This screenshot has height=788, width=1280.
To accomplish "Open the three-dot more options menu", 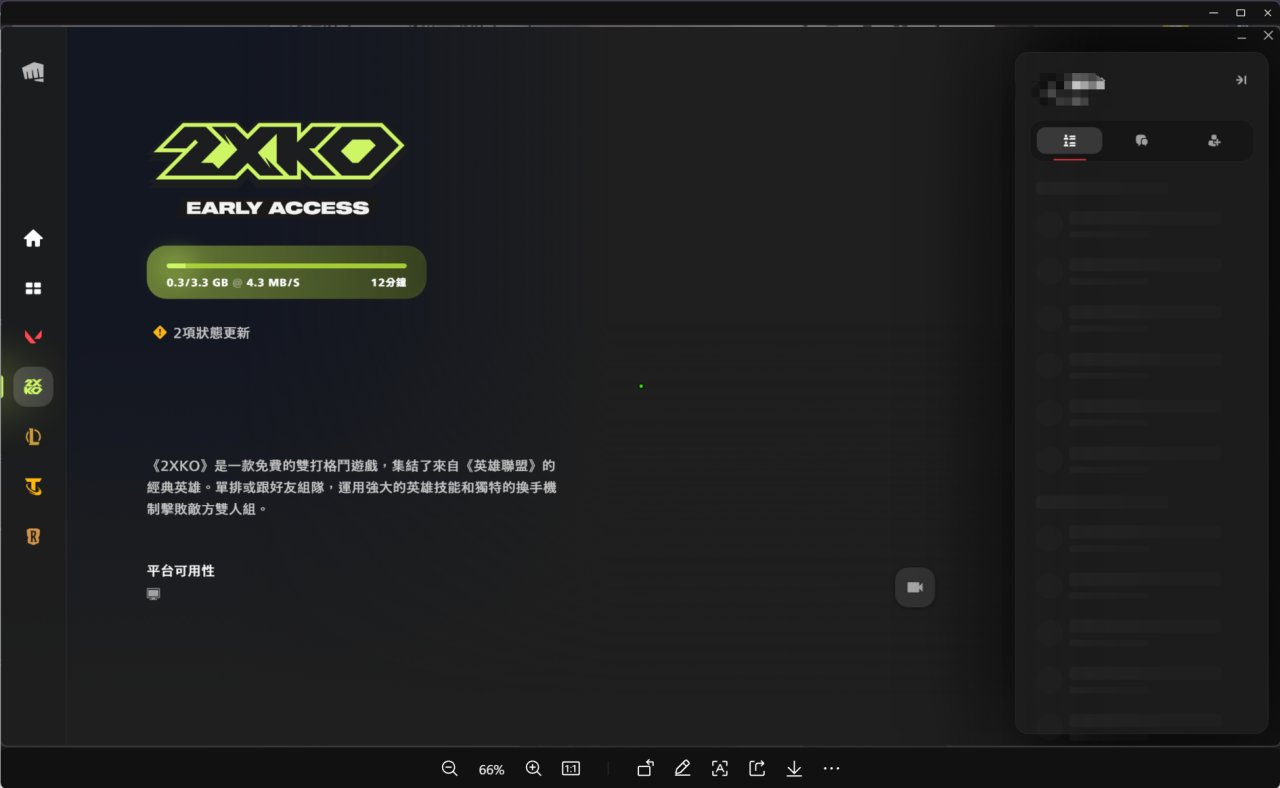I will pos(831,768).
